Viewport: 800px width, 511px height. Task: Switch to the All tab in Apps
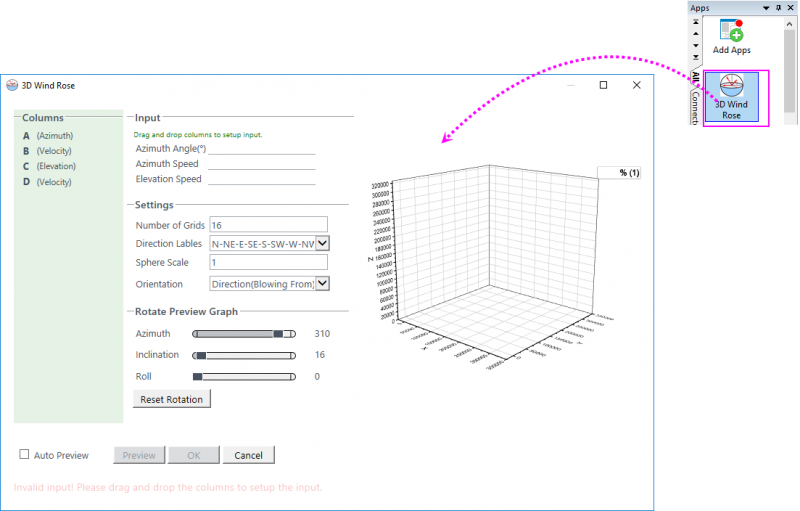pos(696,78)
